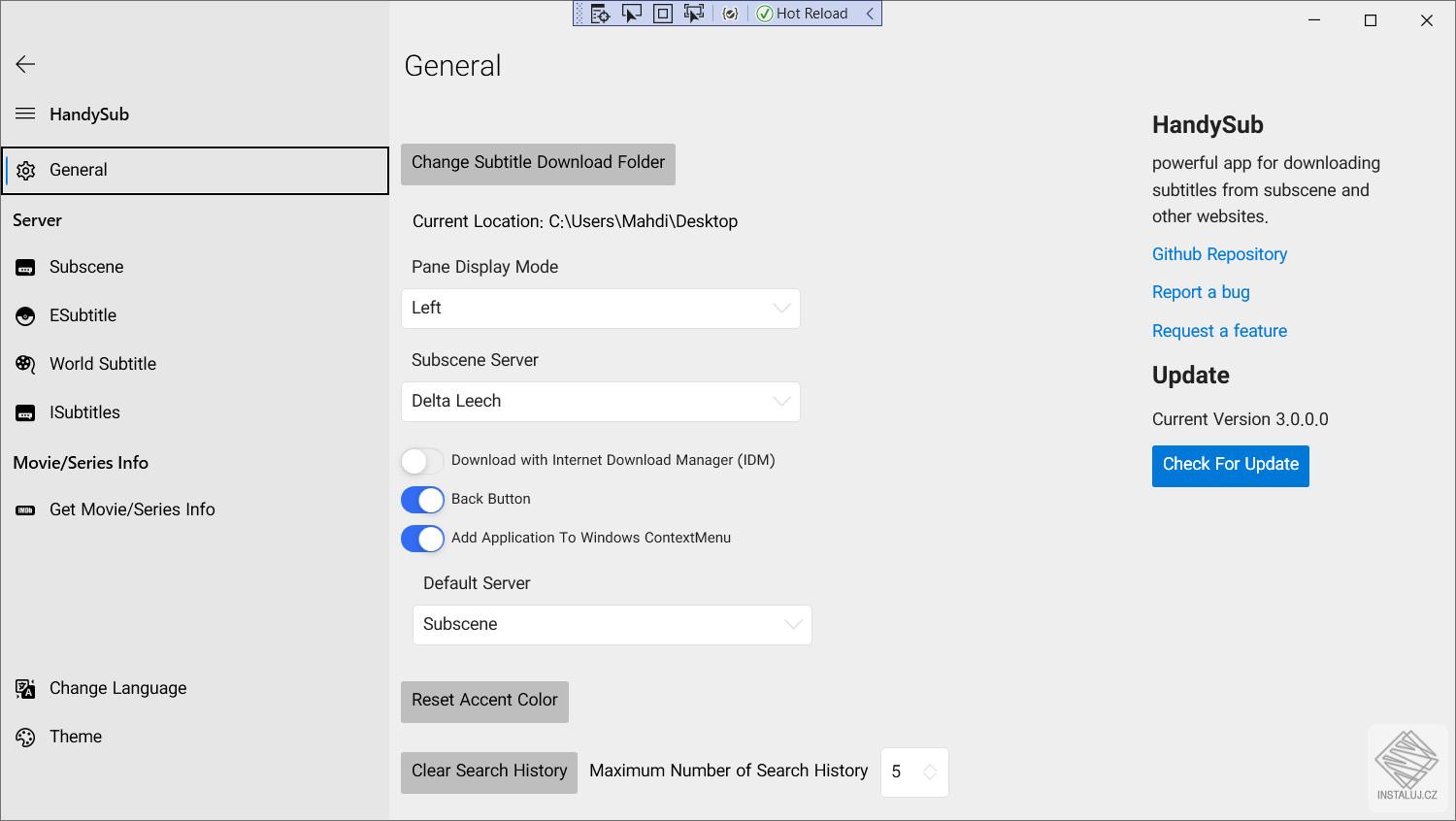The width and height of the screenshot is (1456, 821).
Task: Click the Hot Reload status indicator
Action: (803, 14)
